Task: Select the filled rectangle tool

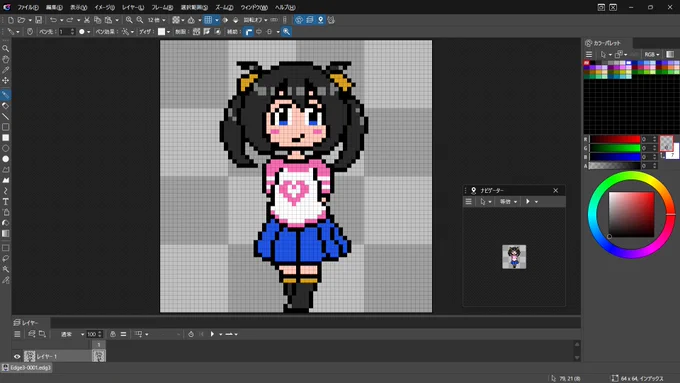Action: (x=6, y=137)
